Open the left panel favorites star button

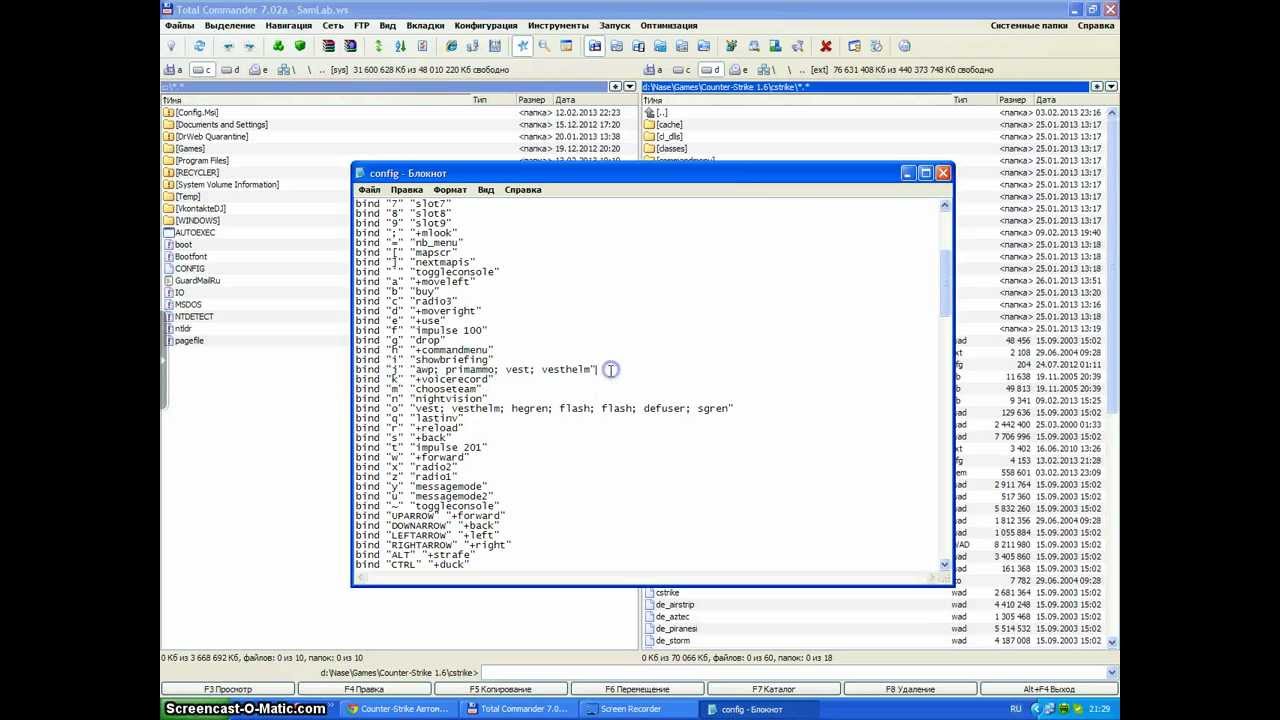click(616, 87)
